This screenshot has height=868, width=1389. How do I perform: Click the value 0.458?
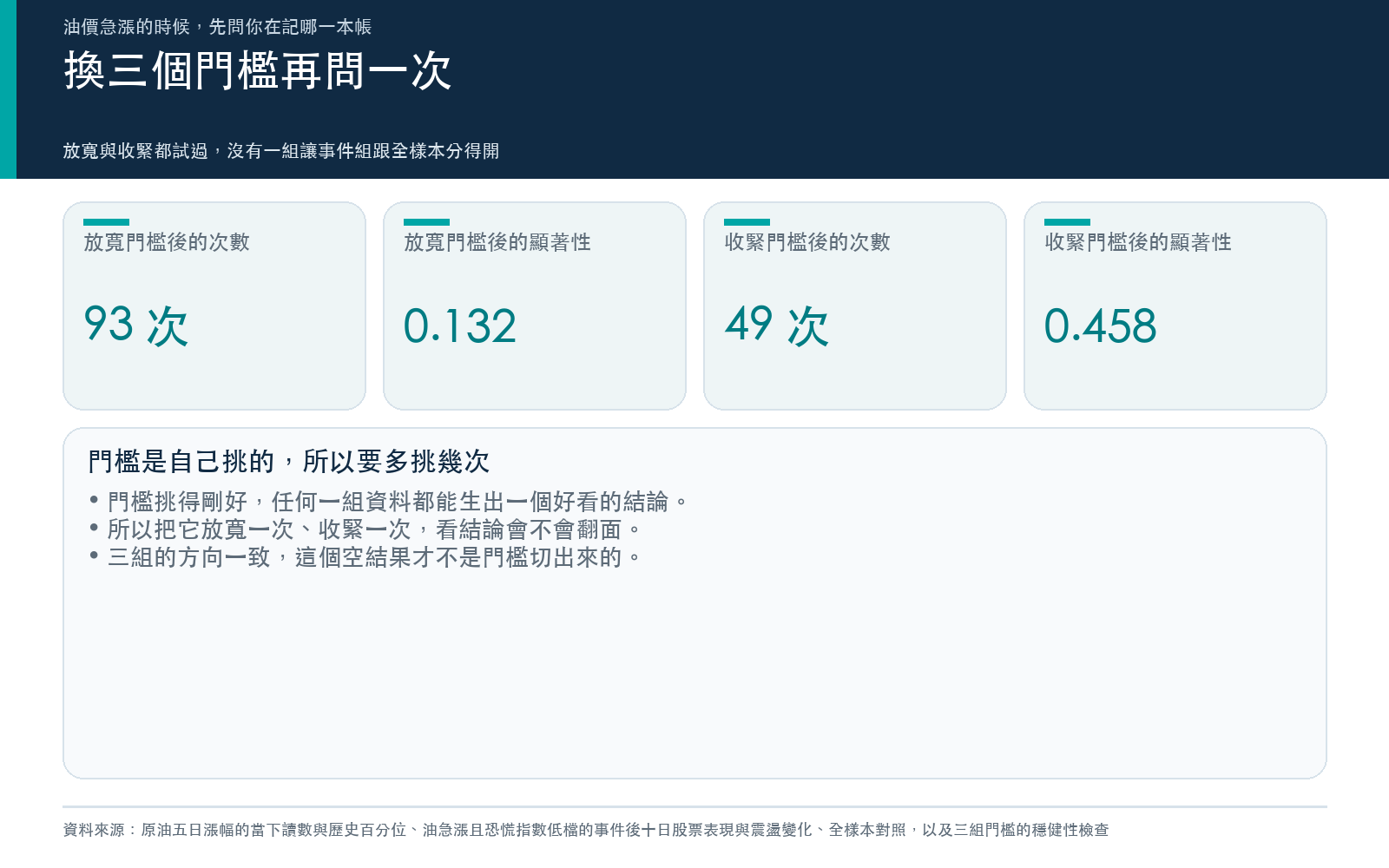click(x=1101, y=326)
